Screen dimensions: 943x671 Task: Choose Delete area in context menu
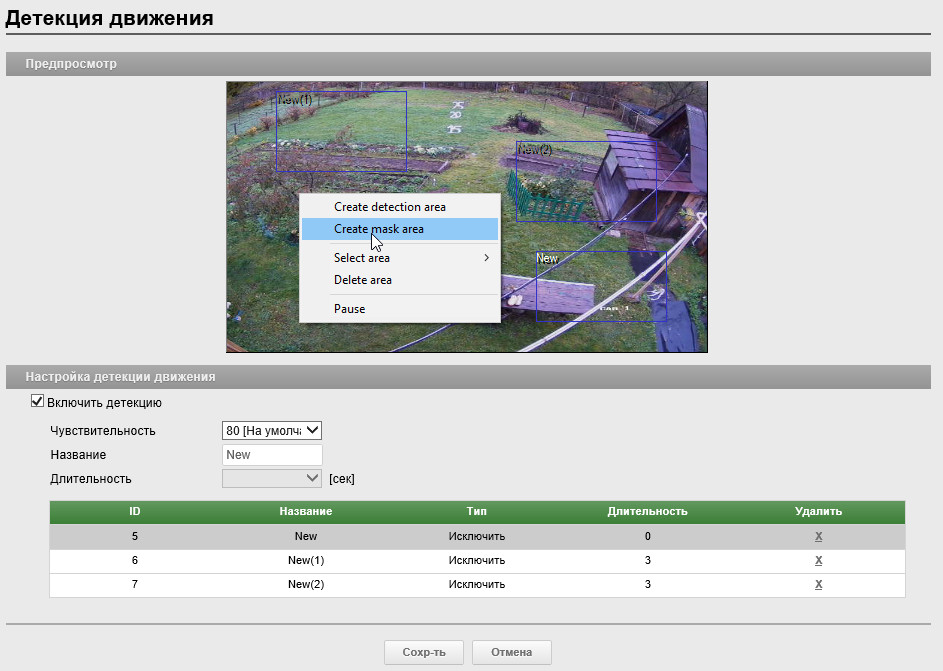click(399, 280)
